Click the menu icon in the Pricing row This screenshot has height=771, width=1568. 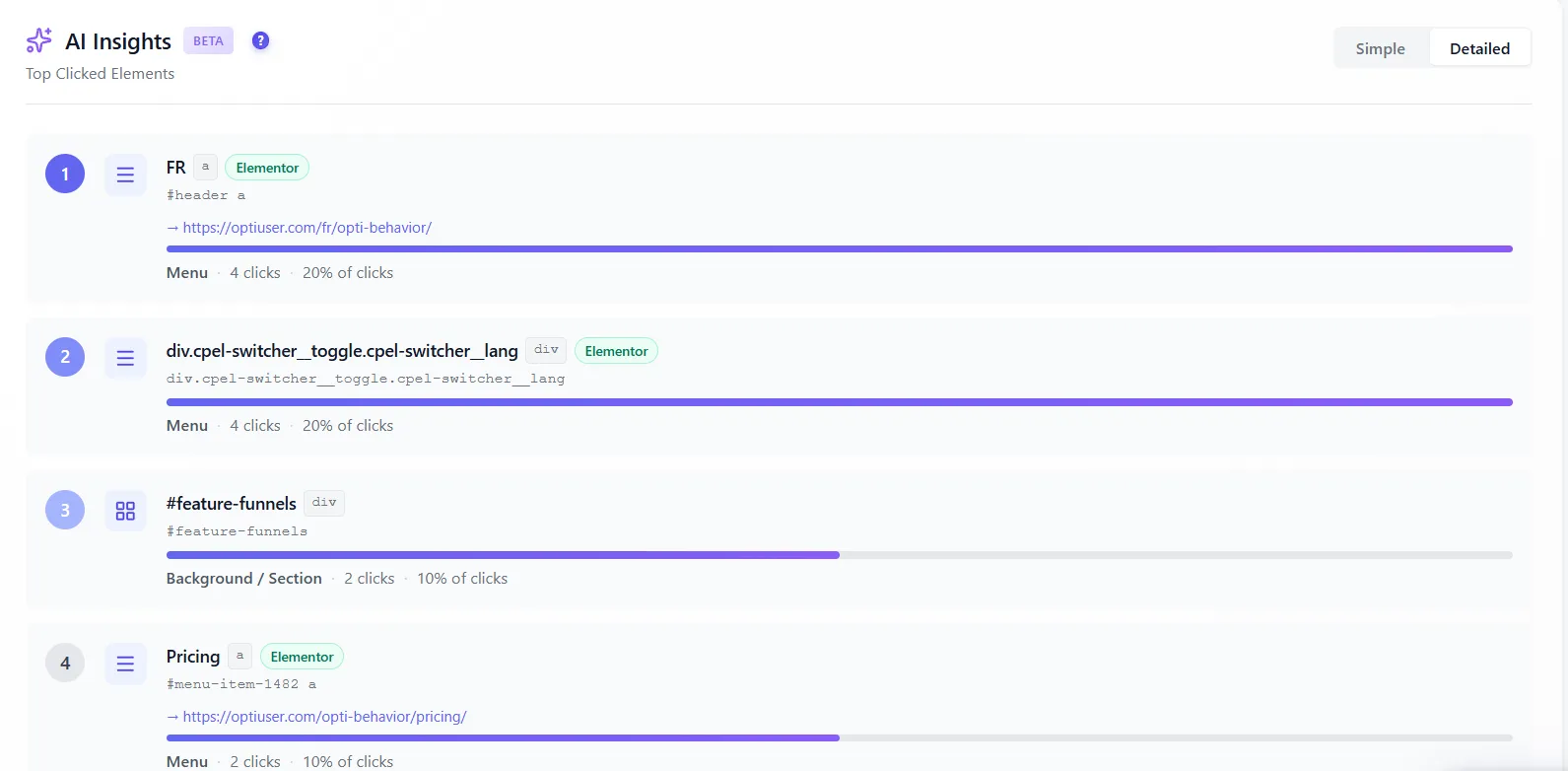pos(125,664)
